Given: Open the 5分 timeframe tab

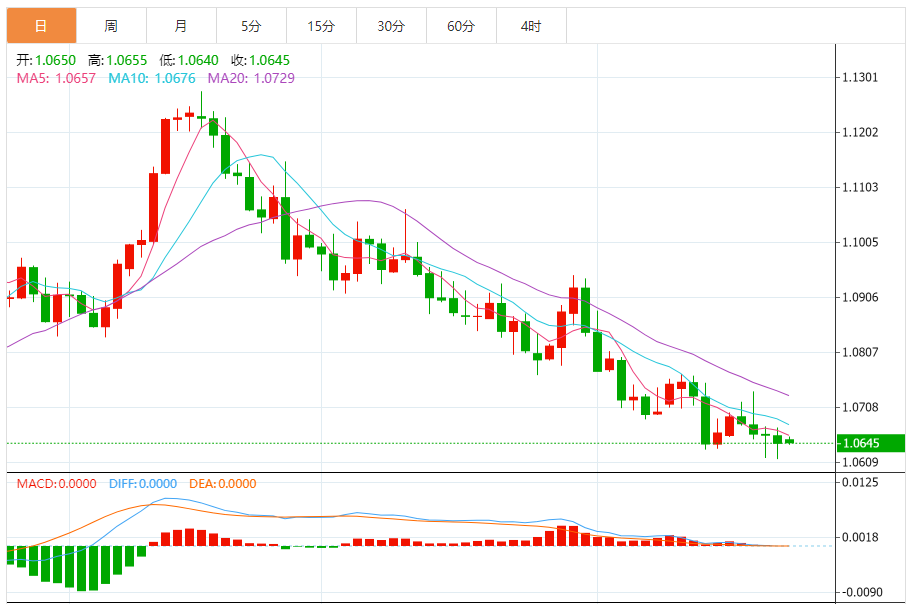Looking at the screenshot, I should (252, 26).
